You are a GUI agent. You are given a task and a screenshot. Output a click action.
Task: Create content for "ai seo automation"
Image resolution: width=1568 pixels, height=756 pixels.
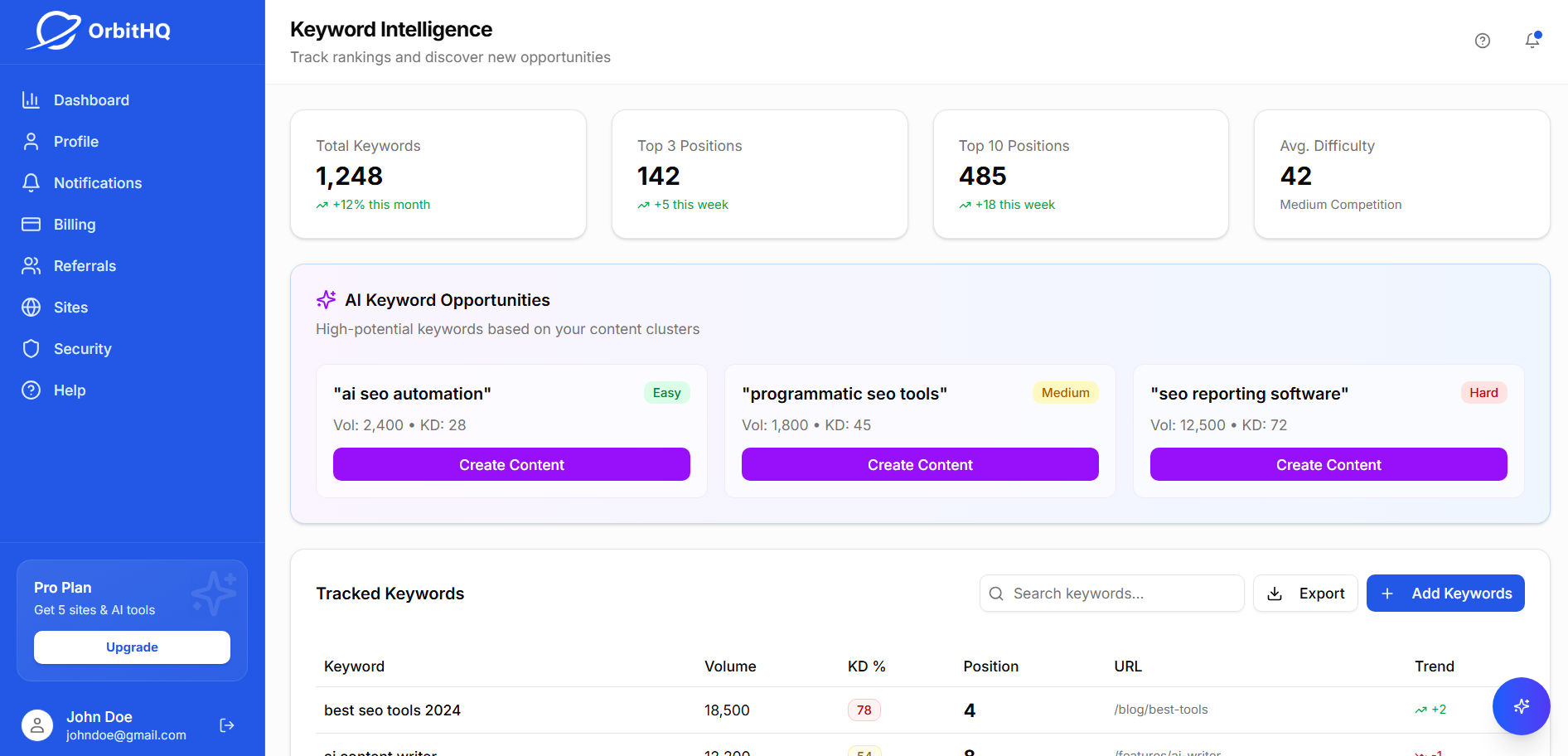(x=511, y=464)
